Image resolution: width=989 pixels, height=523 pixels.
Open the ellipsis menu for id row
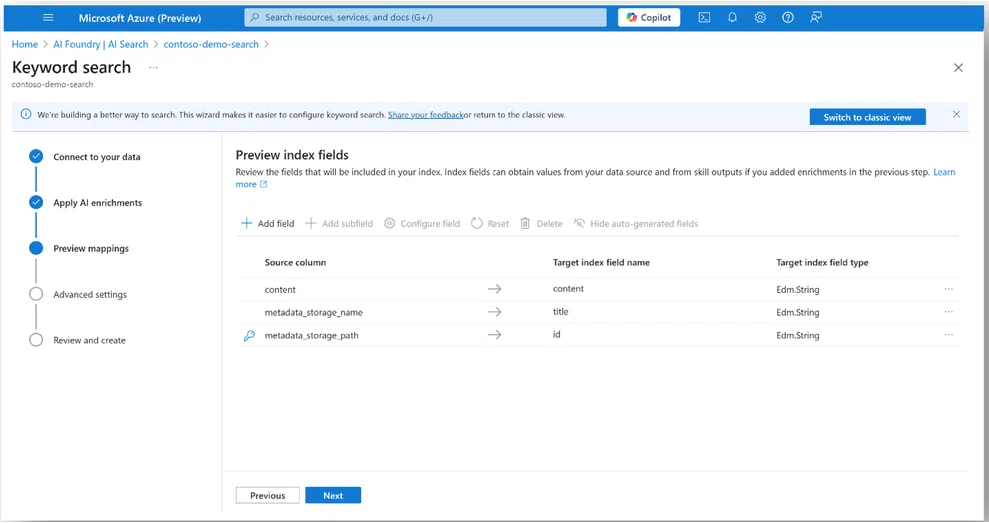tap(949, 334)
